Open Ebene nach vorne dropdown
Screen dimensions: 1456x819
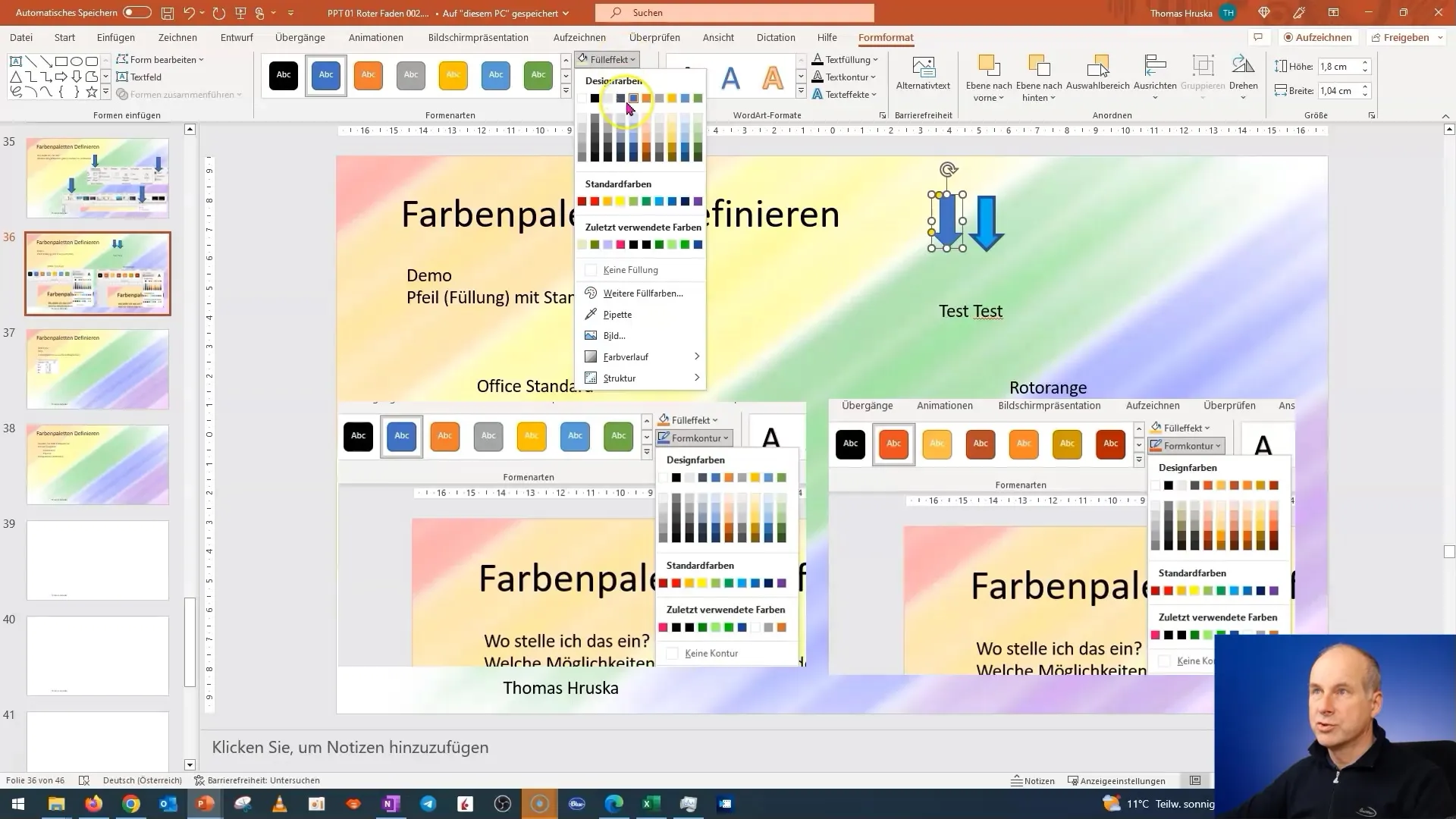tap(989, 77)
